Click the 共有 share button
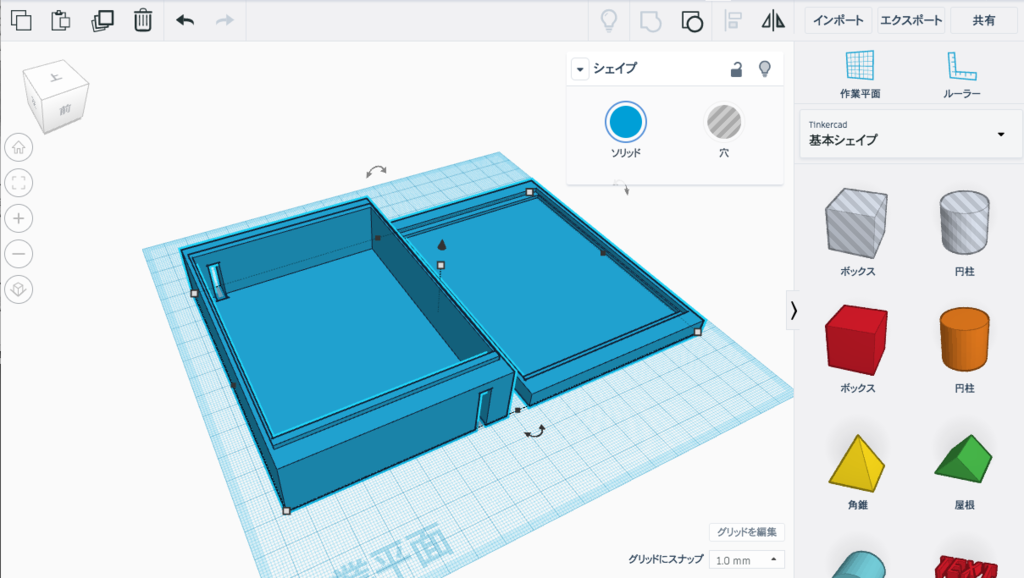 (x=984, y=20)
